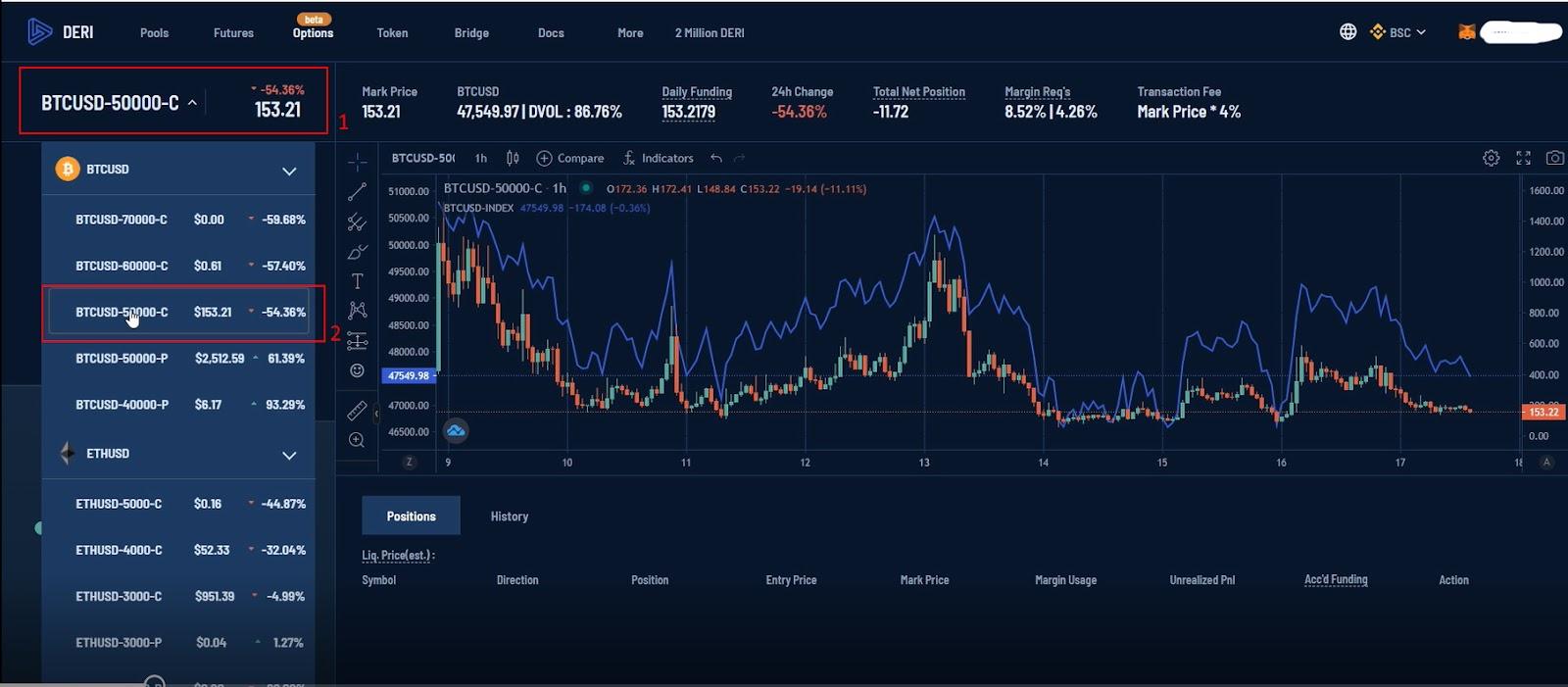Click the Daily Funding label
Image resolution: width=1568 pixels, height=687 pixels.
coord(697,91)
